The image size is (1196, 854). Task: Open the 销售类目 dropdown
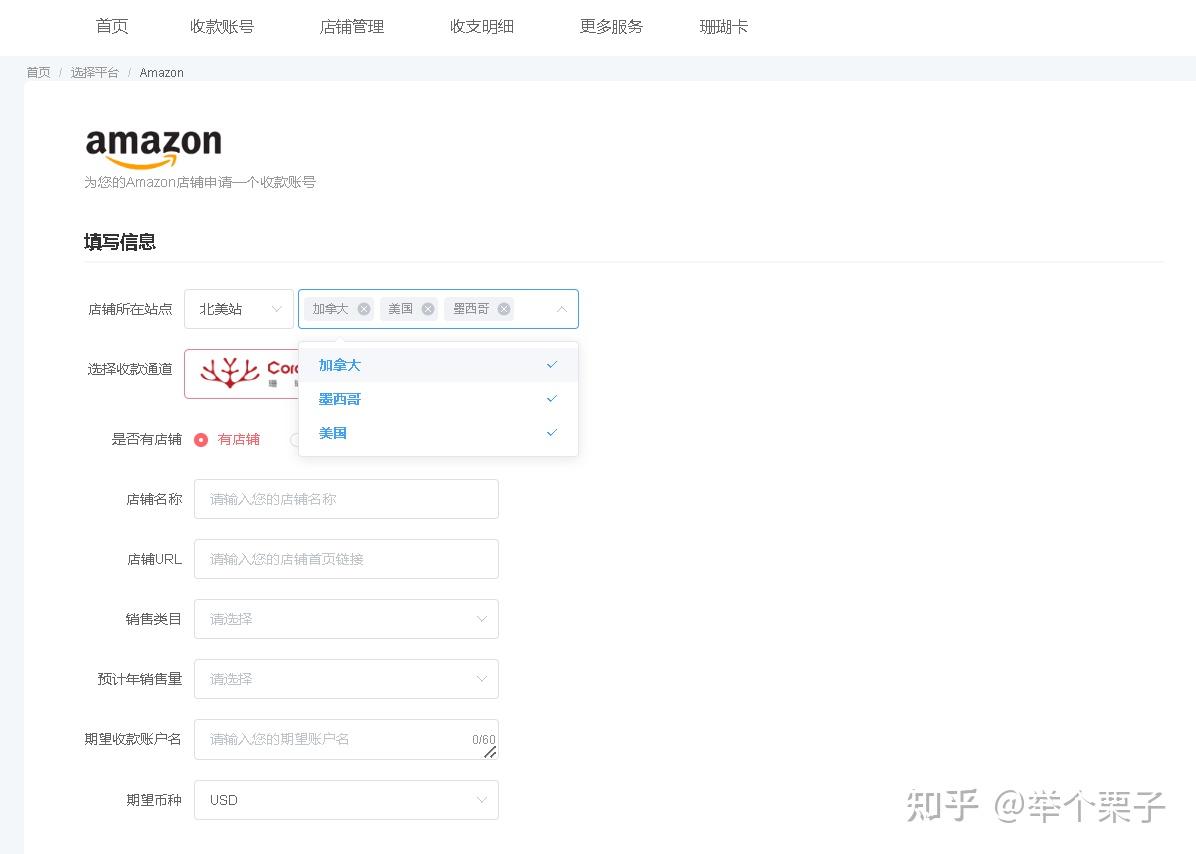346,619
